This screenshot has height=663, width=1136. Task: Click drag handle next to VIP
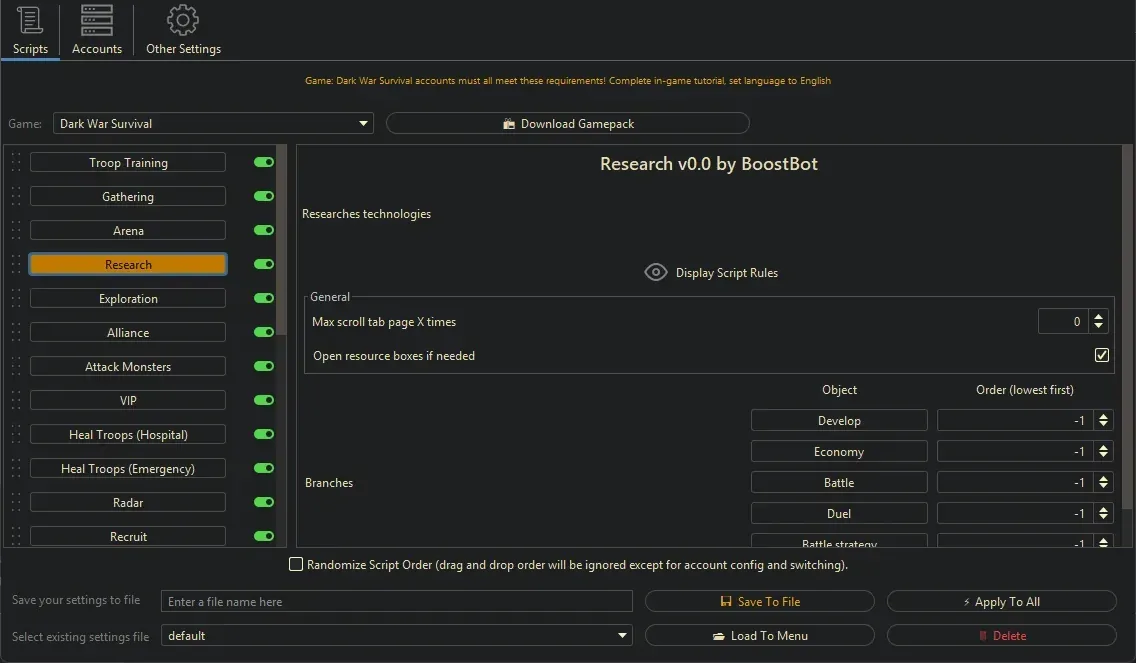click(x=16, y=401)
